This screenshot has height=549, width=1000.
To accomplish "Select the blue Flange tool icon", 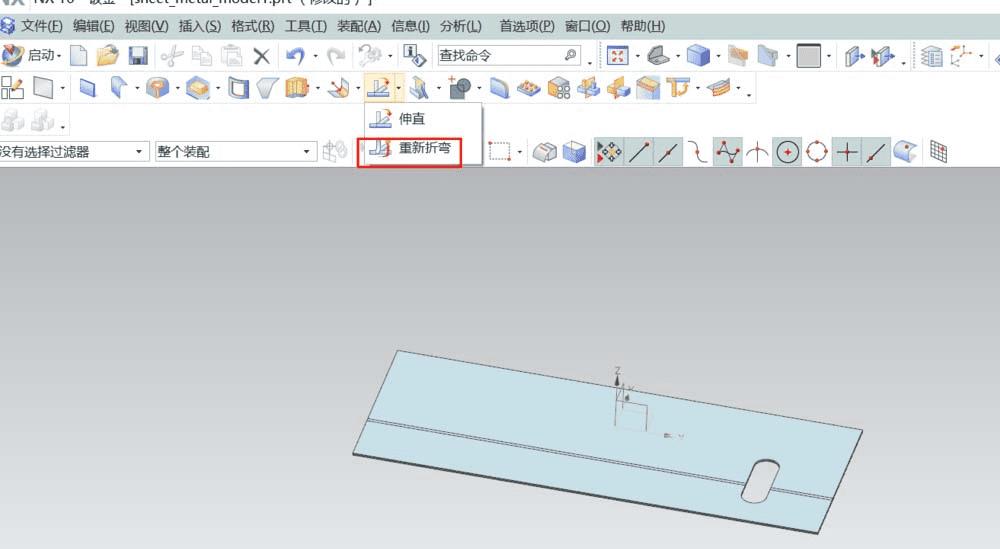I will click(x=87, y=87).
